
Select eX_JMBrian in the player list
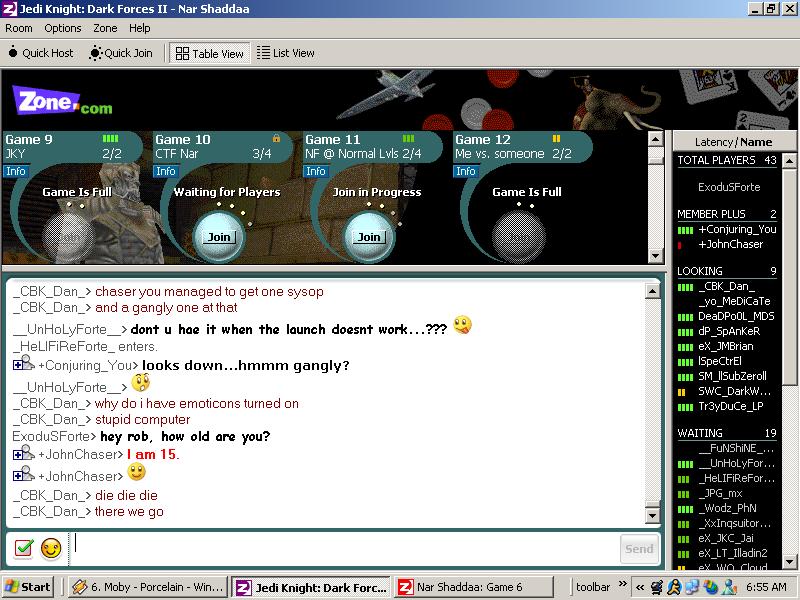point(726,346)
